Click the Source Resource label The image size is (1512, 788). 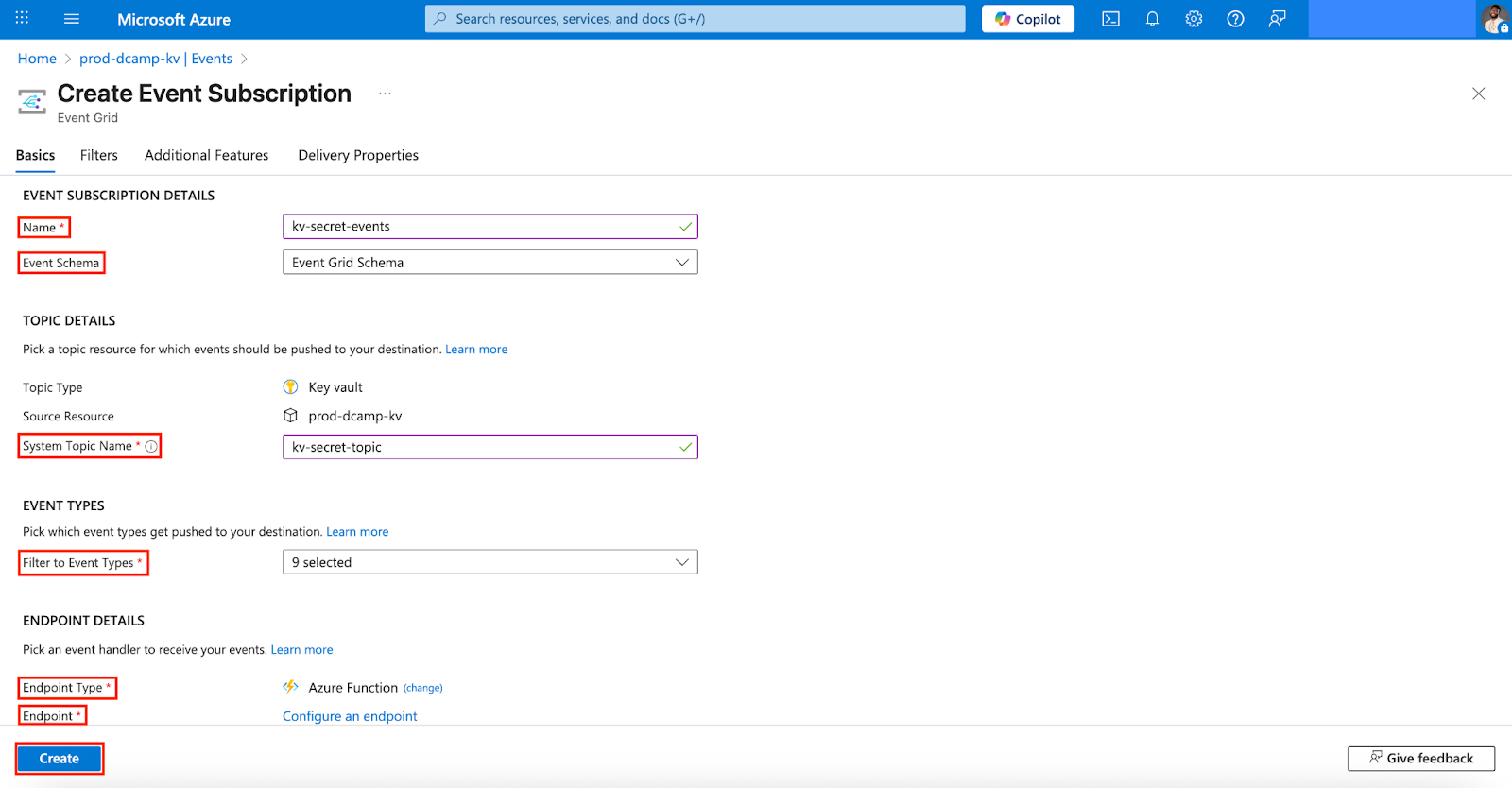click(68, 416)
